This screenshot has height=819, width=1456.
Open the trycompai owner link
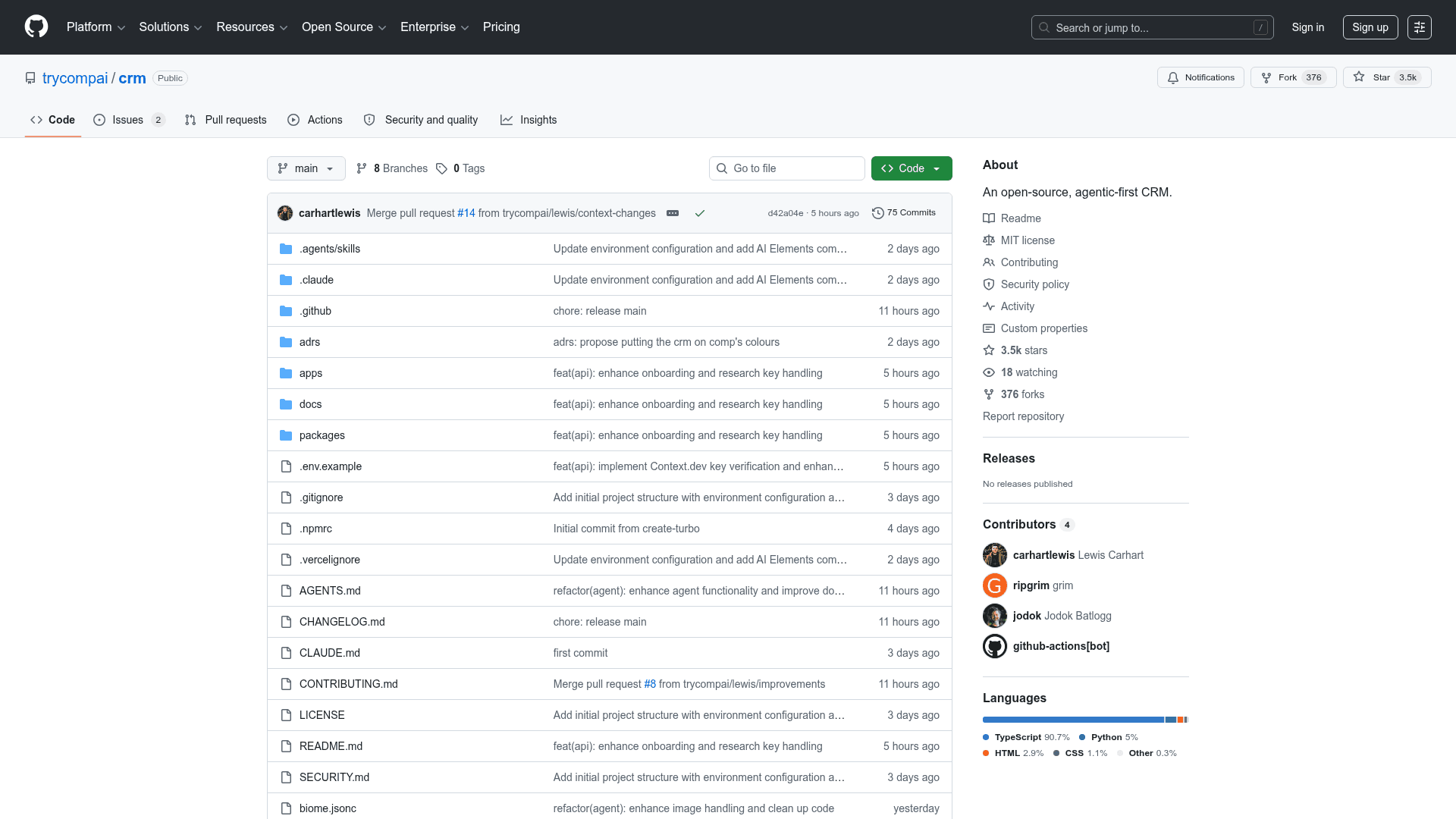75,78
